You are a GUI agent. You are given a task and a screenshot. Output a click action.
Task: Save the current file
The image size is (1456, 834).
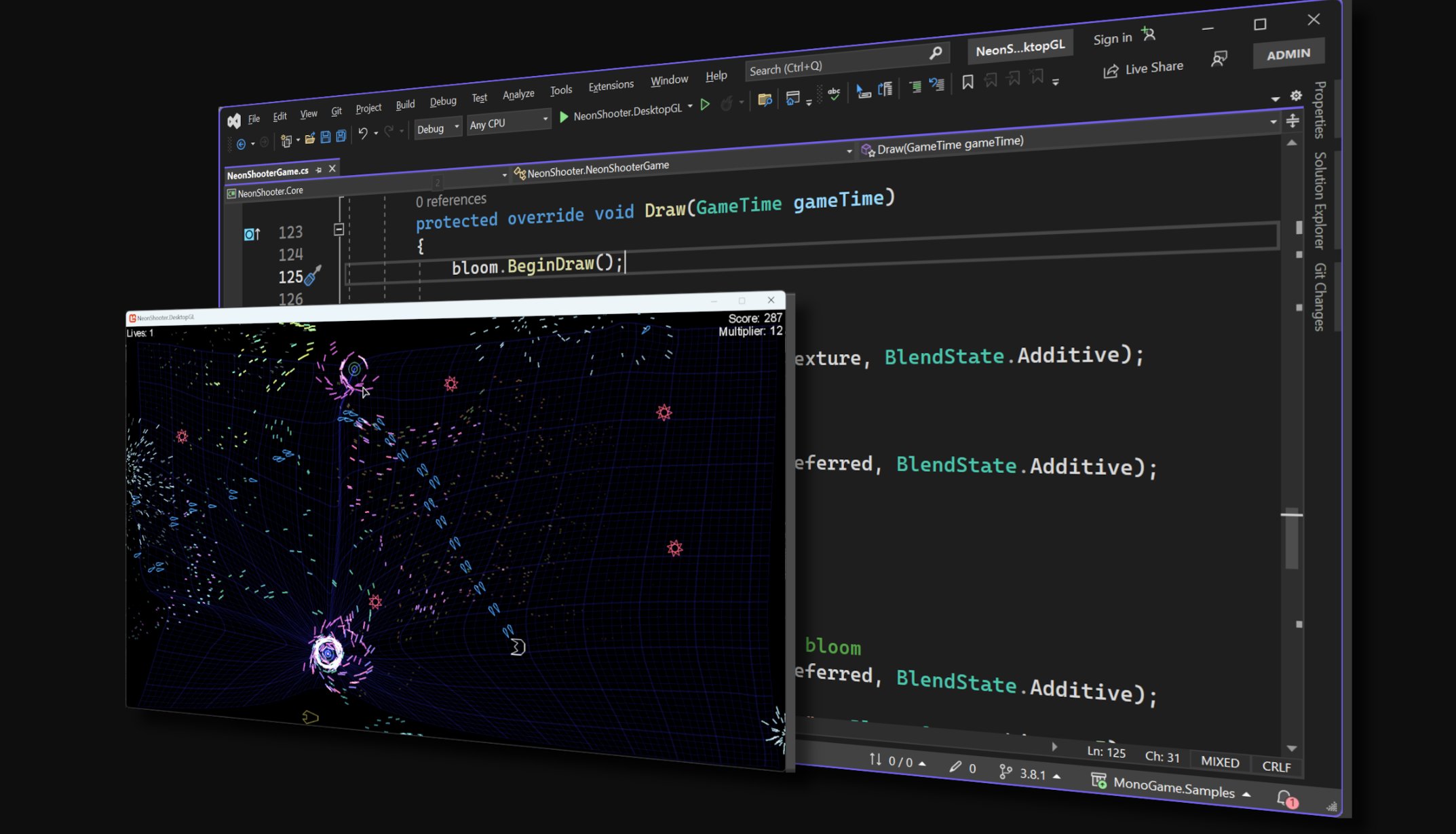tap(326, 137)
